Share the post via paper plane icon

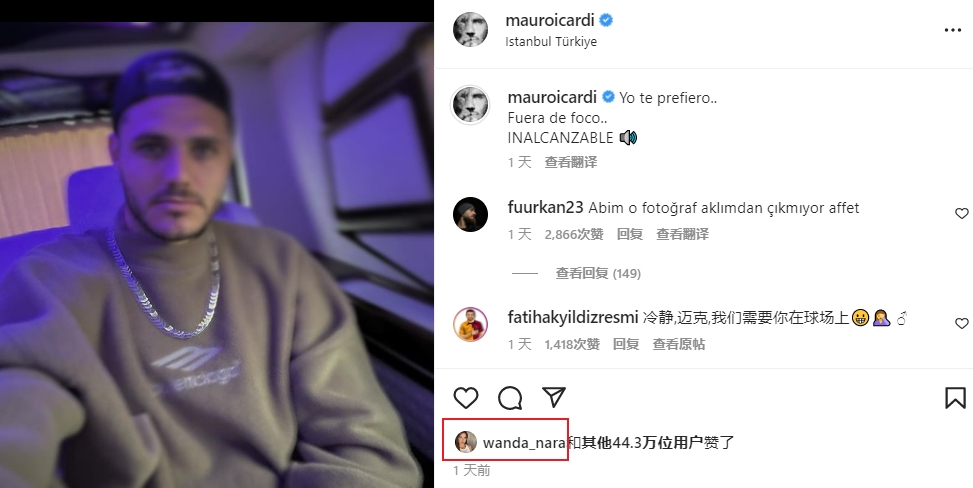554,397
